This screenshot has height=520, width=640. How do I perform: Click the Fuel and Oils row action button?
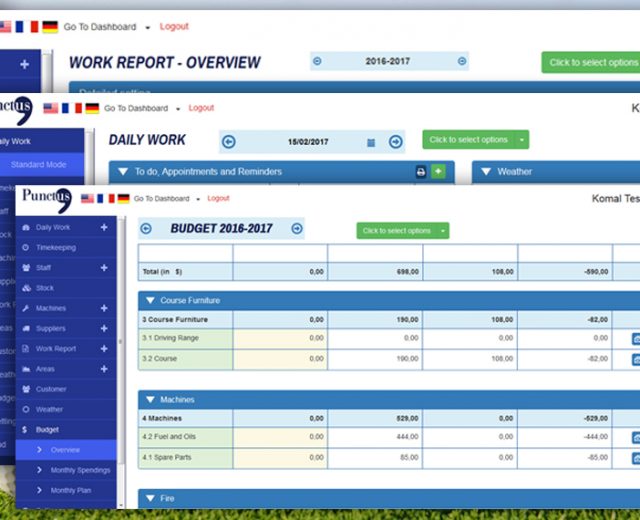pos(634,438)
